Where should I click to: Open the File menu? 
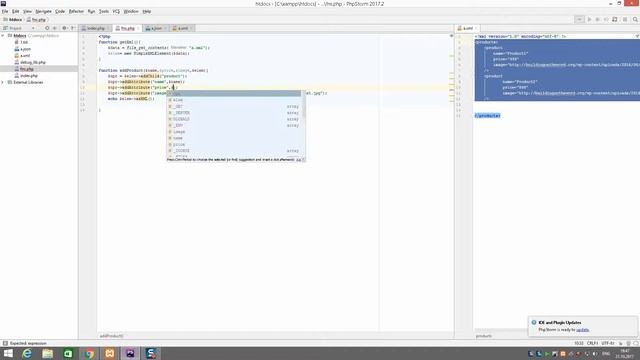click(x=5, y=11)
